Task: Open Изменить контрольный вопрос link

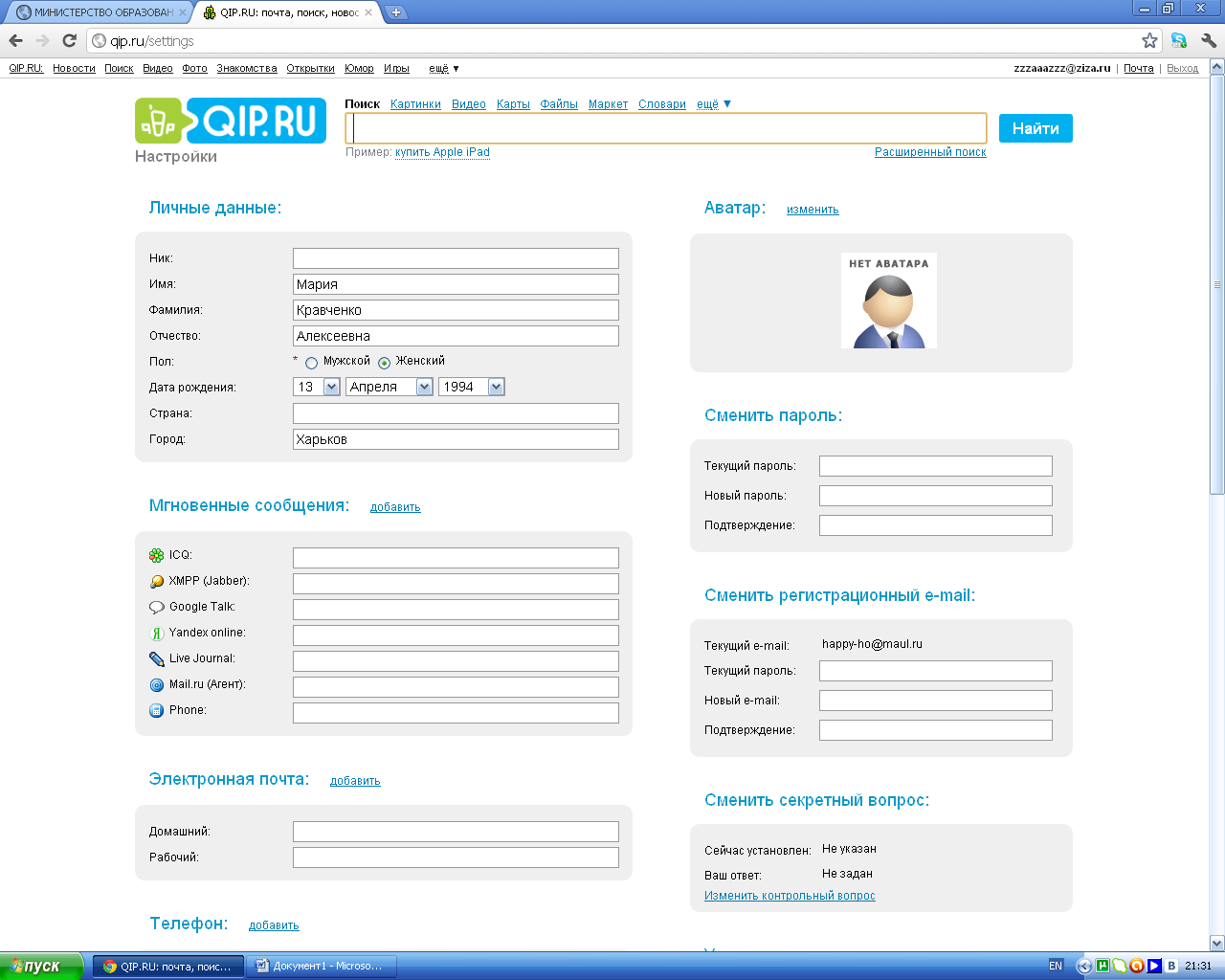Action: 790,896
